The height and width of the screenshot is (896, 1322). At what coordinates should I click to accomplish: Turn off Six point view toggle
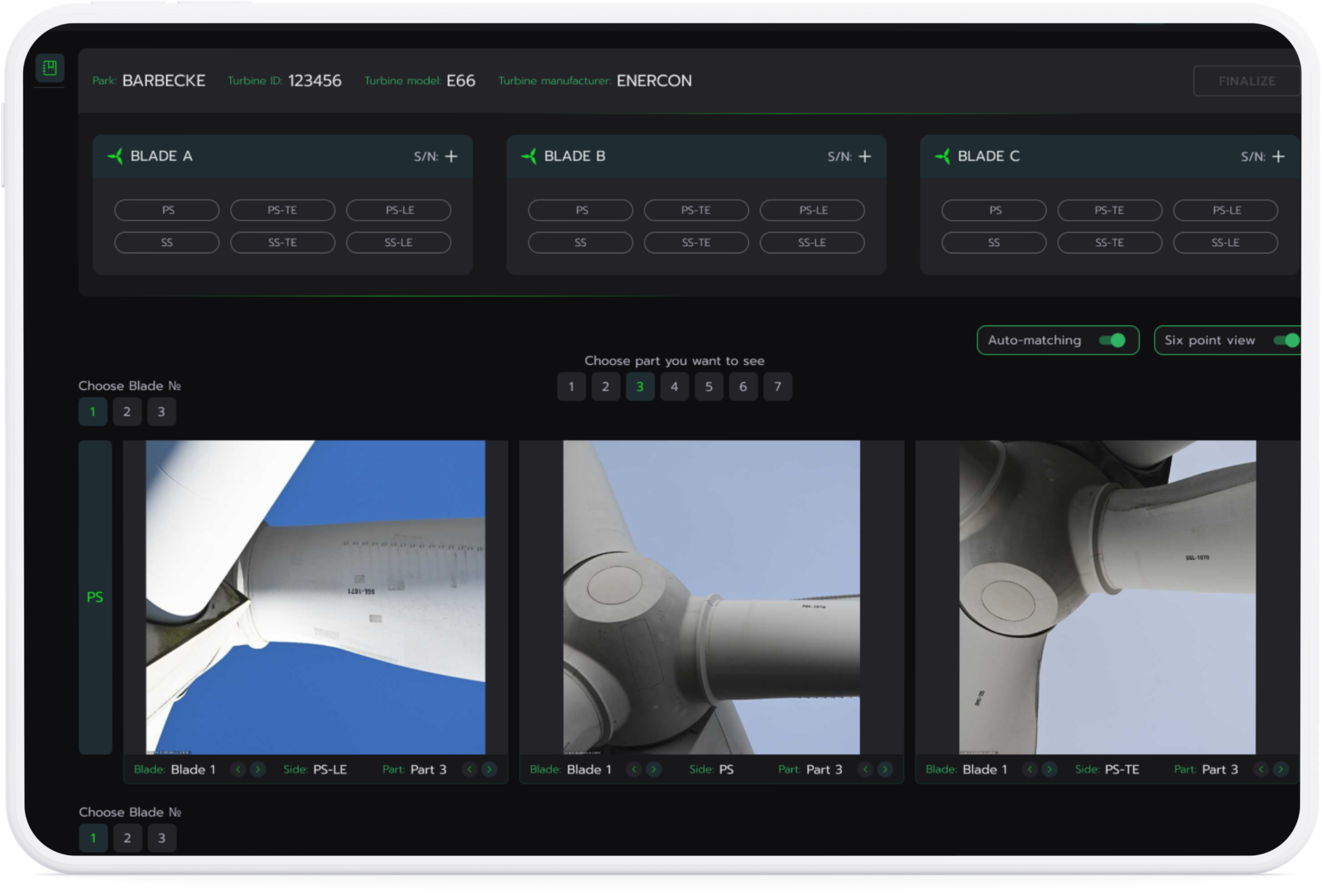pyautogui.click(x=1287, y=340)
